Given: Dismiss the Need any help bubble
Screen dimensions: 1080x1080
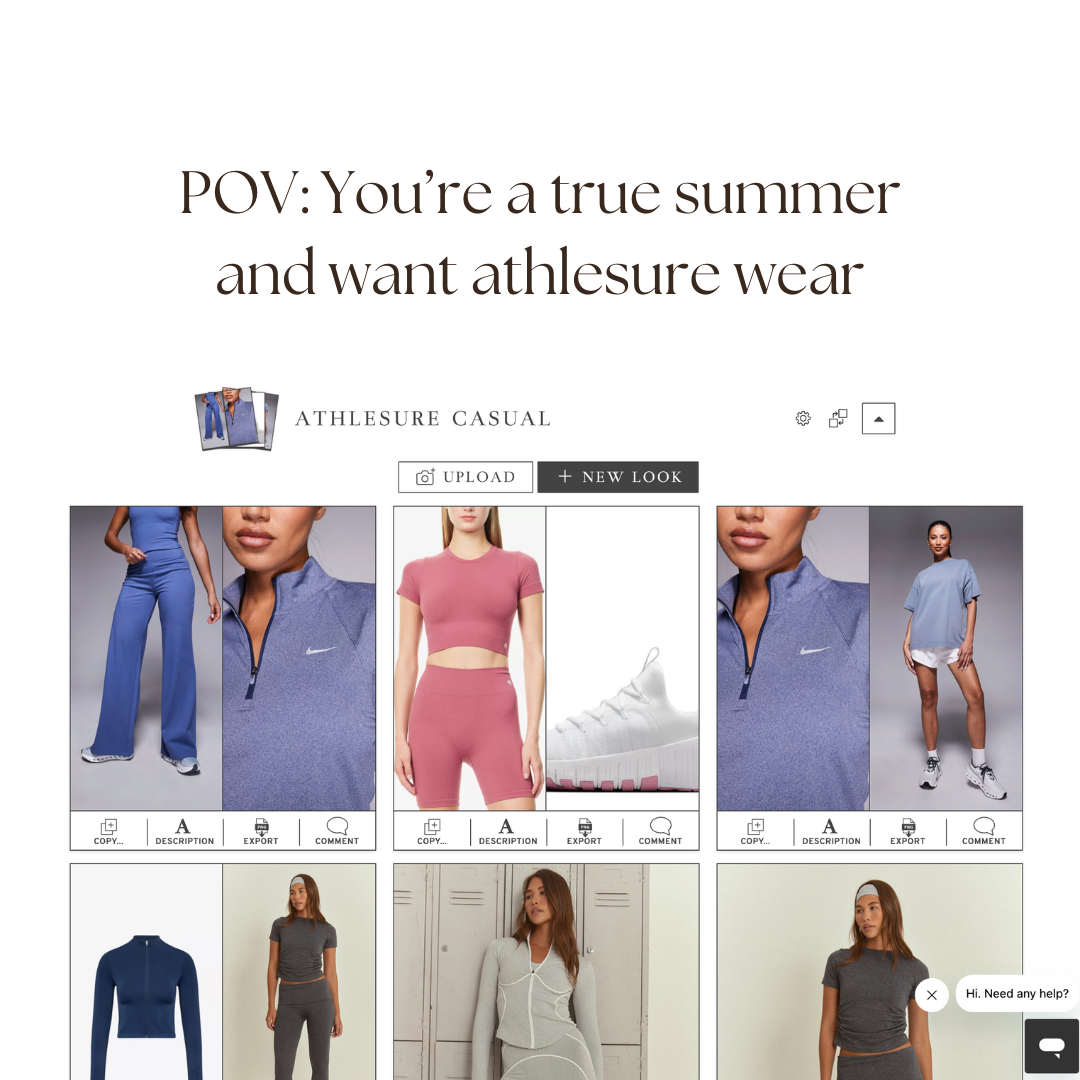Looking at the screenshot, I should point(932,995).
